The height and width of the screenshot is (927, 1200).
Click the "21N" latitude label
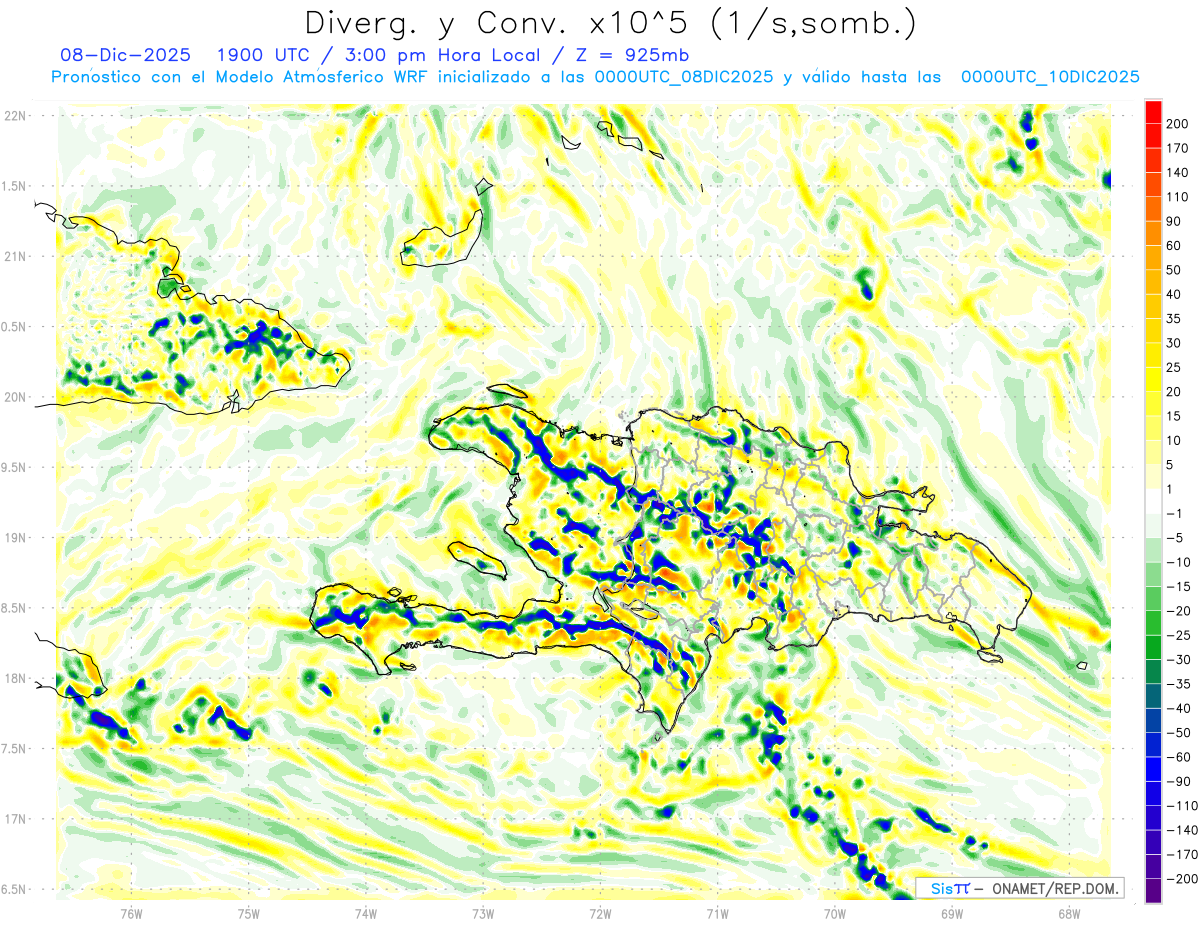click(x=15, y=256)
